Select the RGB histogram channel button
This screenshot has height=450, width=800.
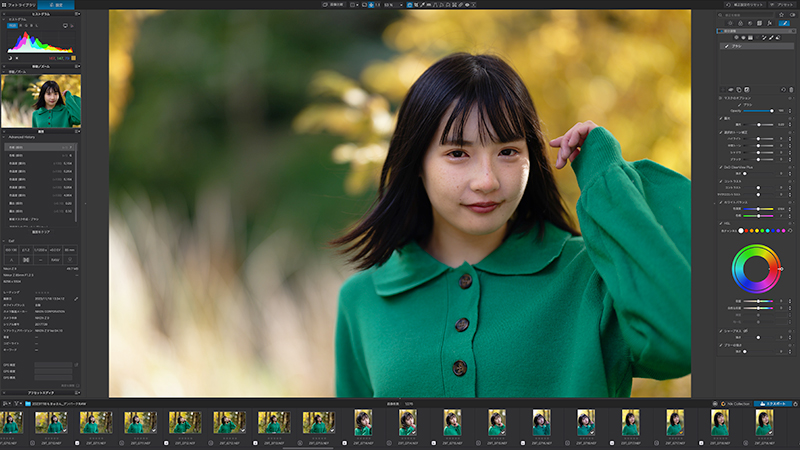[12, 25]
